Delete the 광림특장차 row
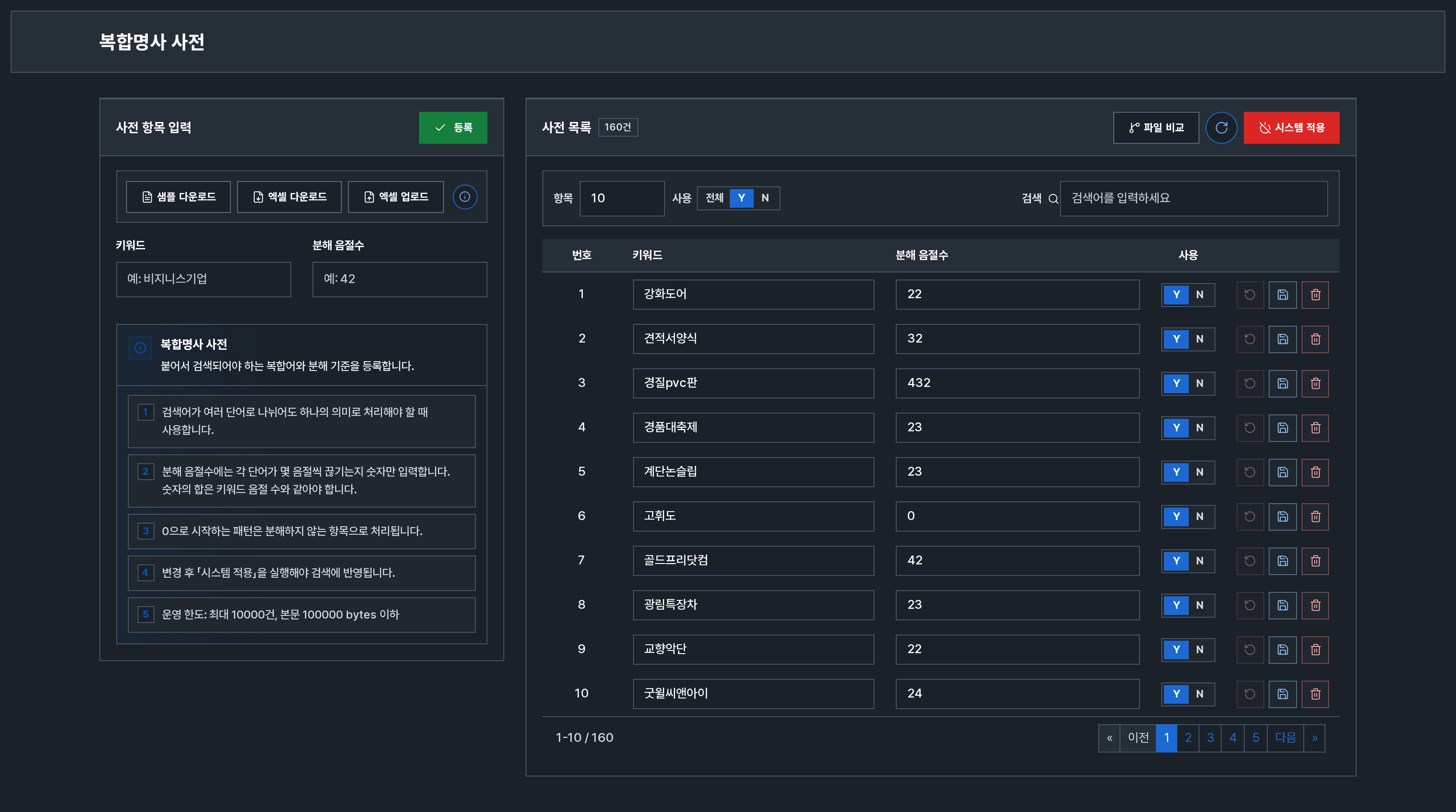 click(x=1315, y=605)
